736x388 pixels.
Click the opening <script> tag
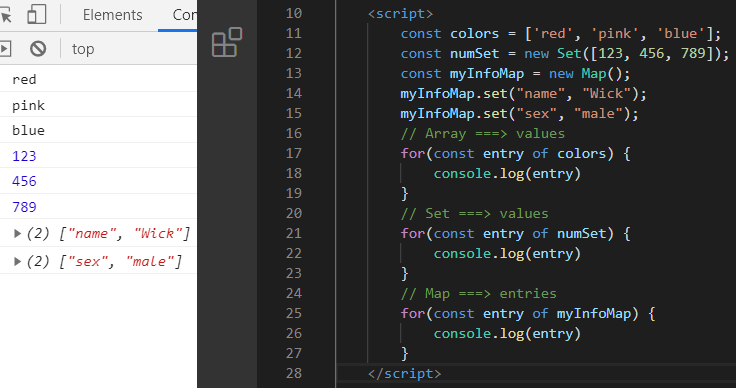(x=400, y=14)
